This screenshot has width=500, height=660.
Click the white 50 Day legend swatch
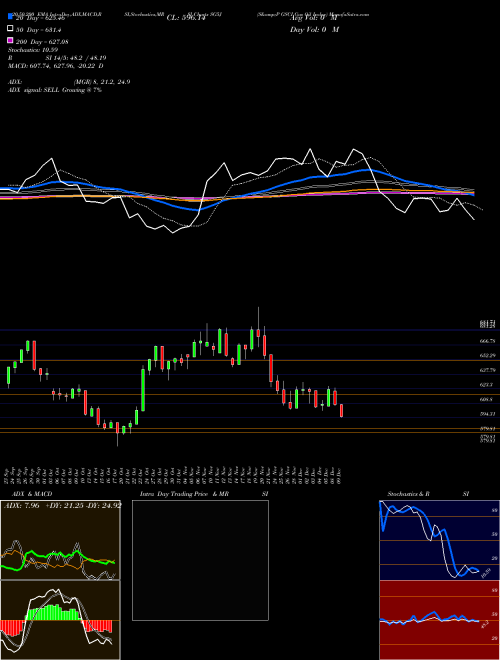point(10,29)
